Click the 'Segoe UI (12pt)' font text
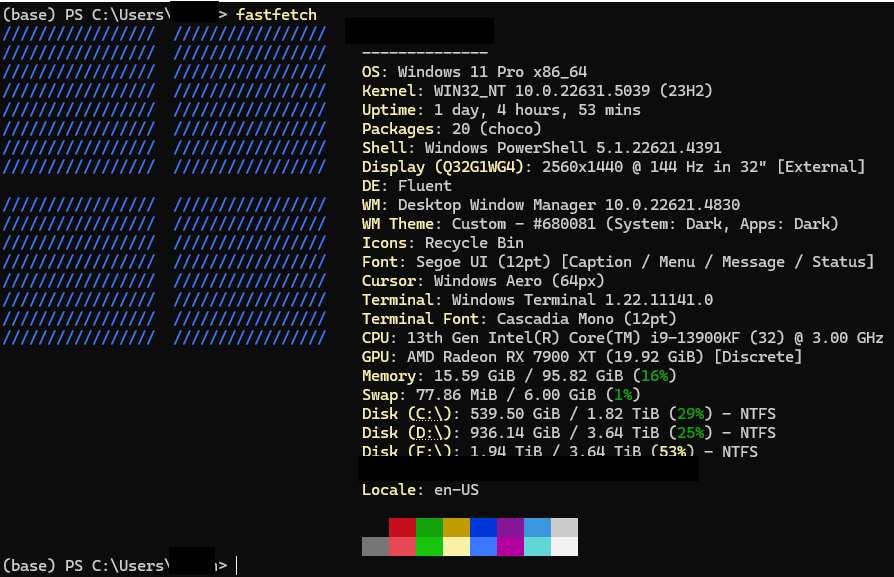Viewport: 894px width, 577px height. (x=483, y=262)
